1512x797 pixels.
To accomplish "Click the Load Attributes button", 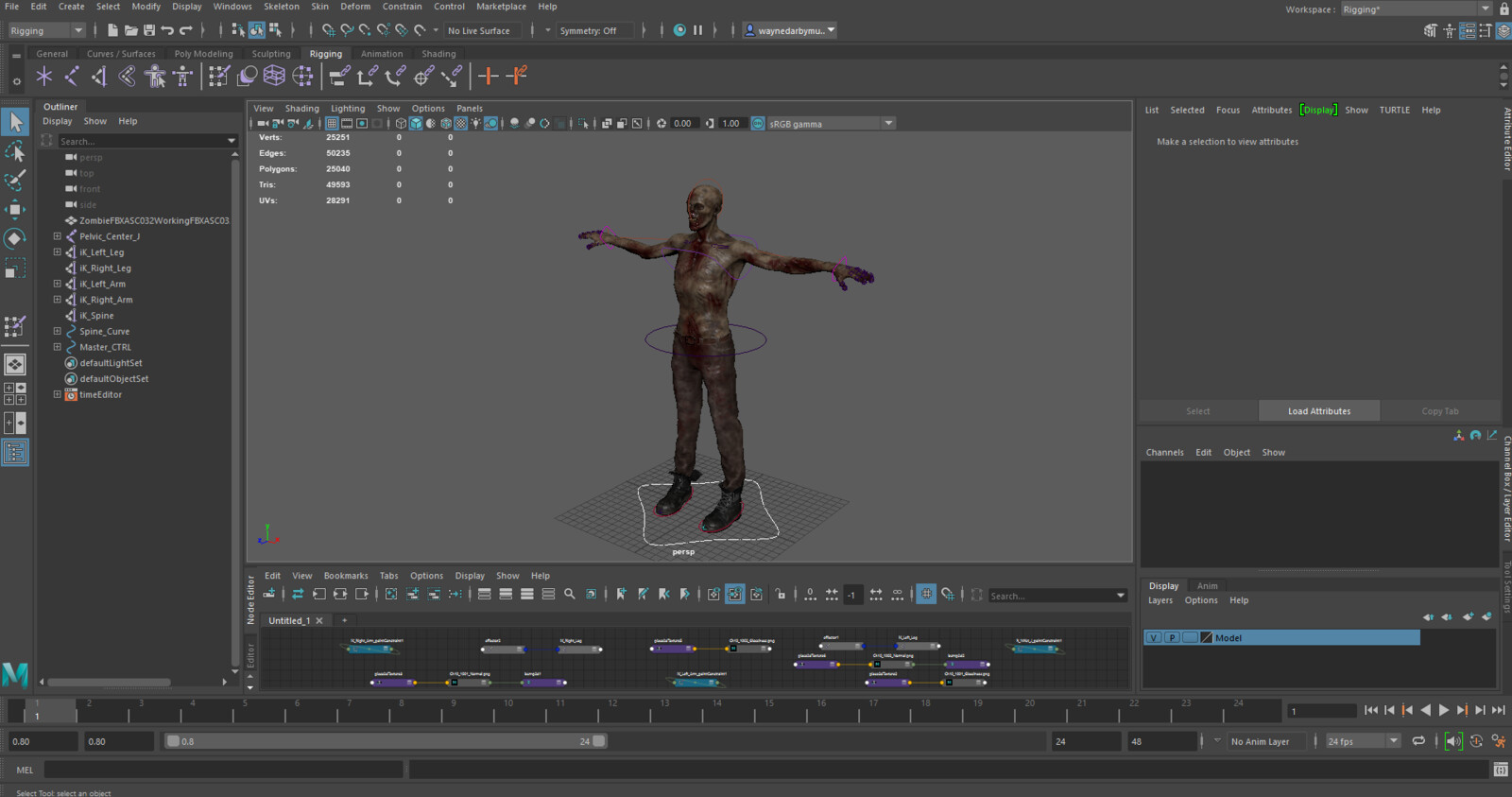I will click(x=1318, y=411).
